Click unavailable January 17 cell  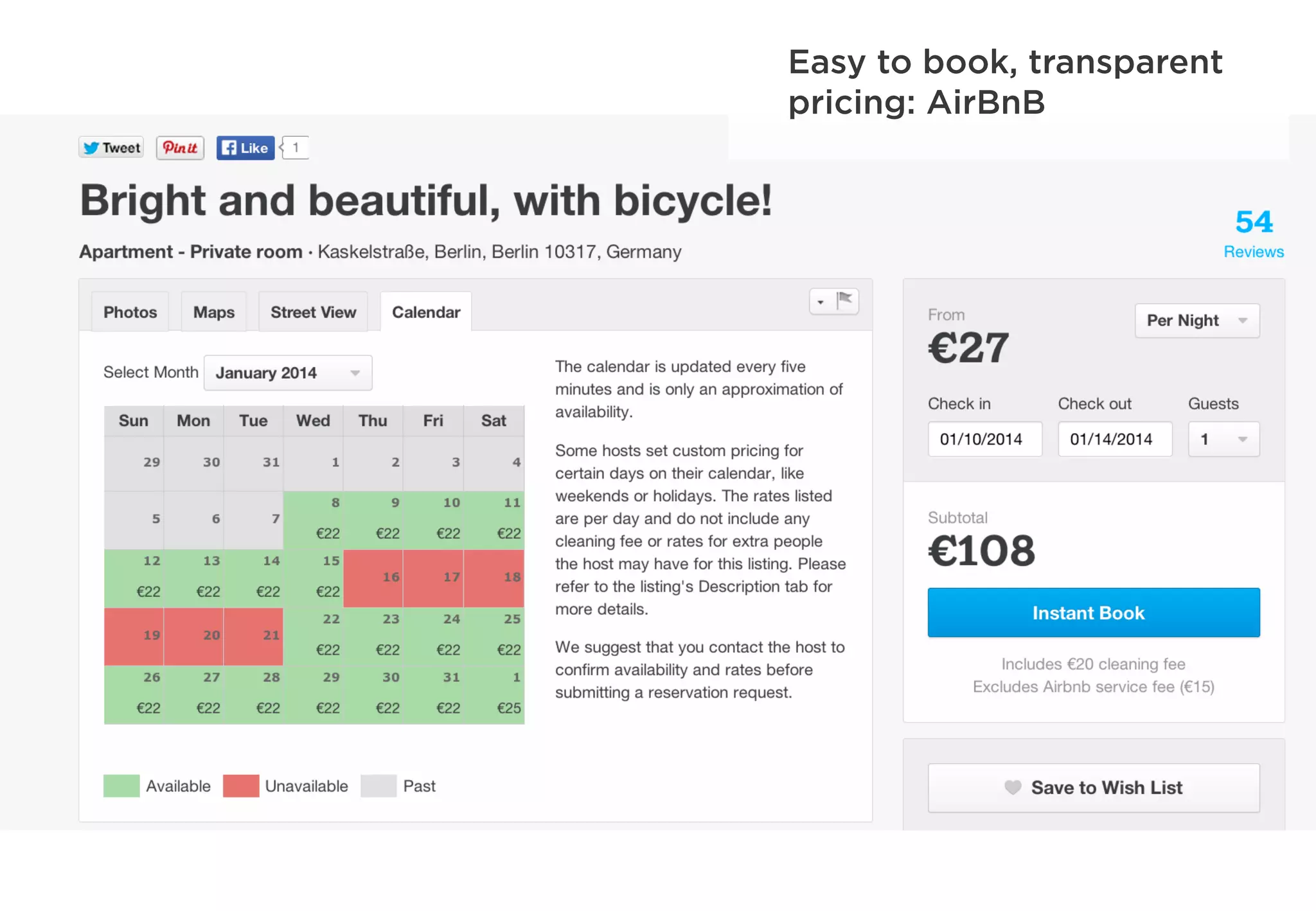pyautogui.click(x=433, y=579)
